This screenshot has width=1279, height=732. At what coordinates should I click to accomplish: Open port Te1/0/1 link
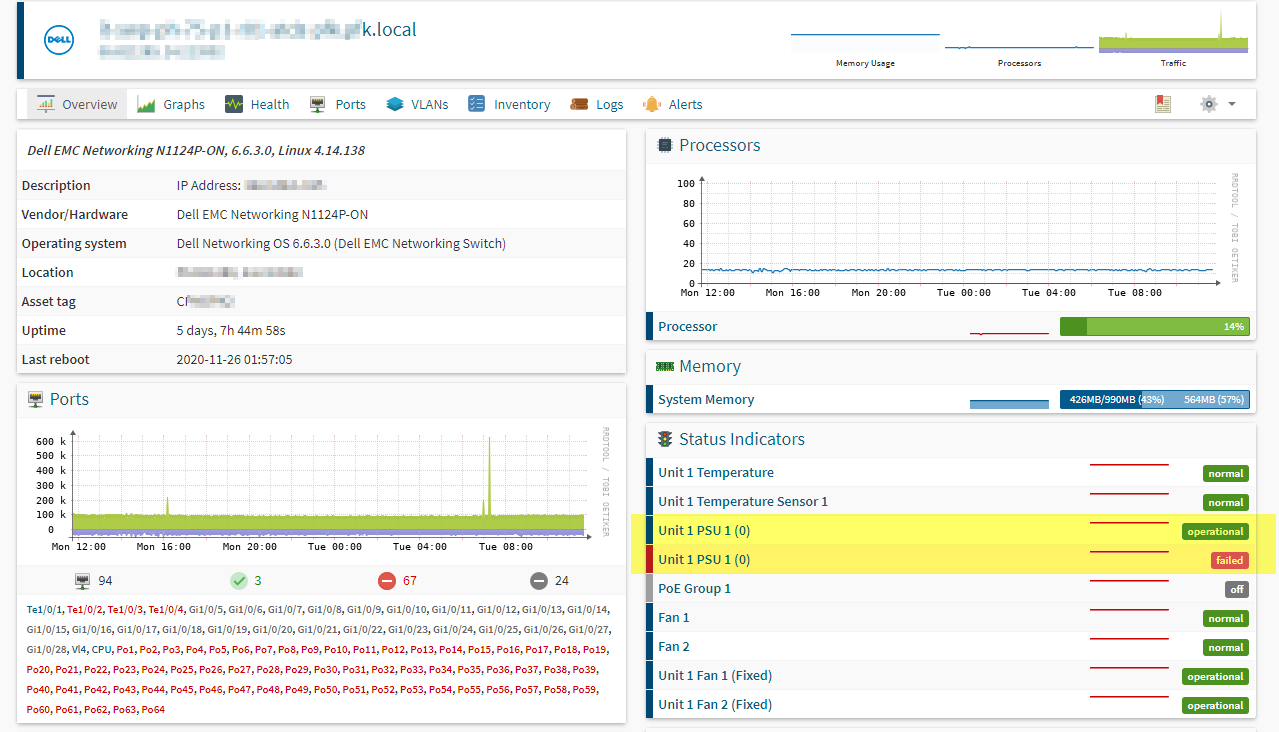[x=44, y=609]
